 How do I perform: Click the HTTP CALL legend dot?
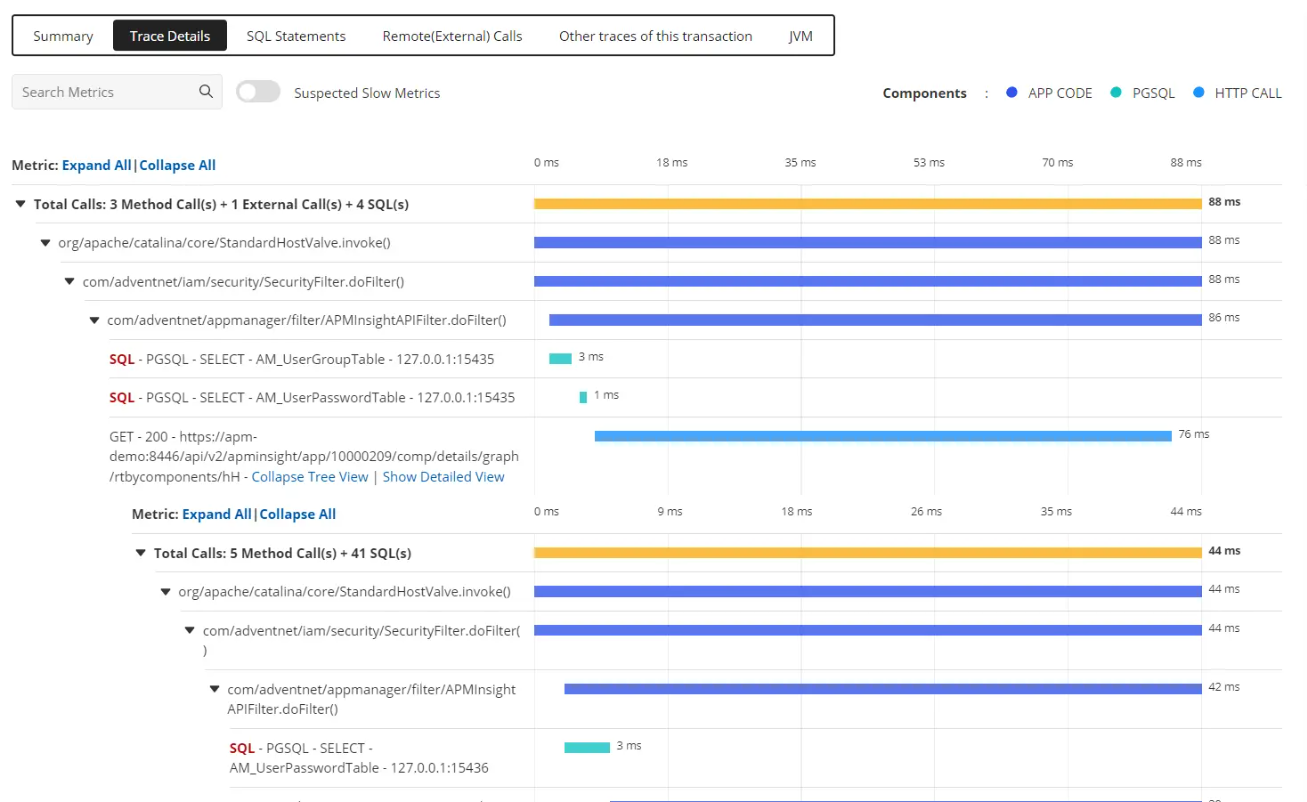(1198, 93)
